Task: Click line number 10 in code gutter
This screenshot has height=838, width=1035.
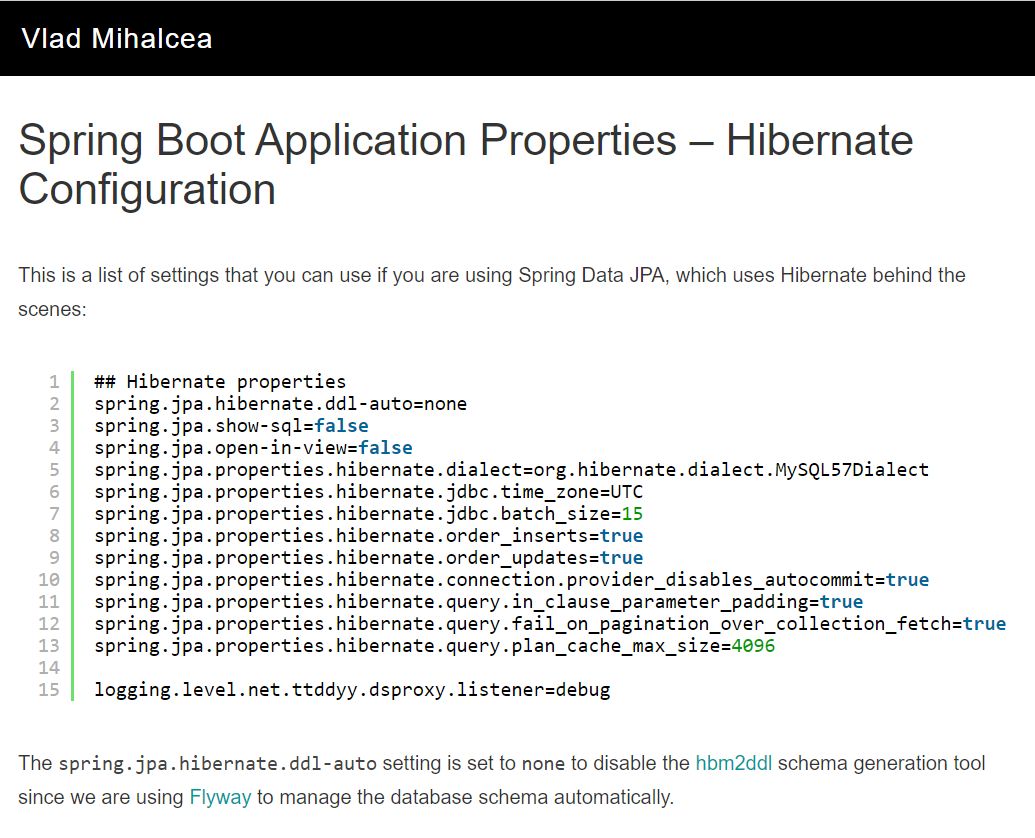Action: [x=49, y=579]
